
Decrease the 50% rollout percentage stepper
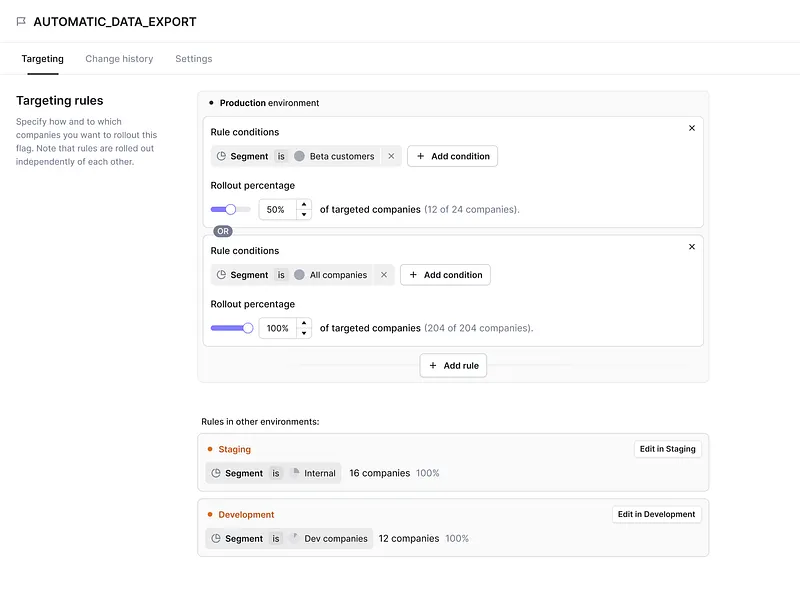click(304, 215)
